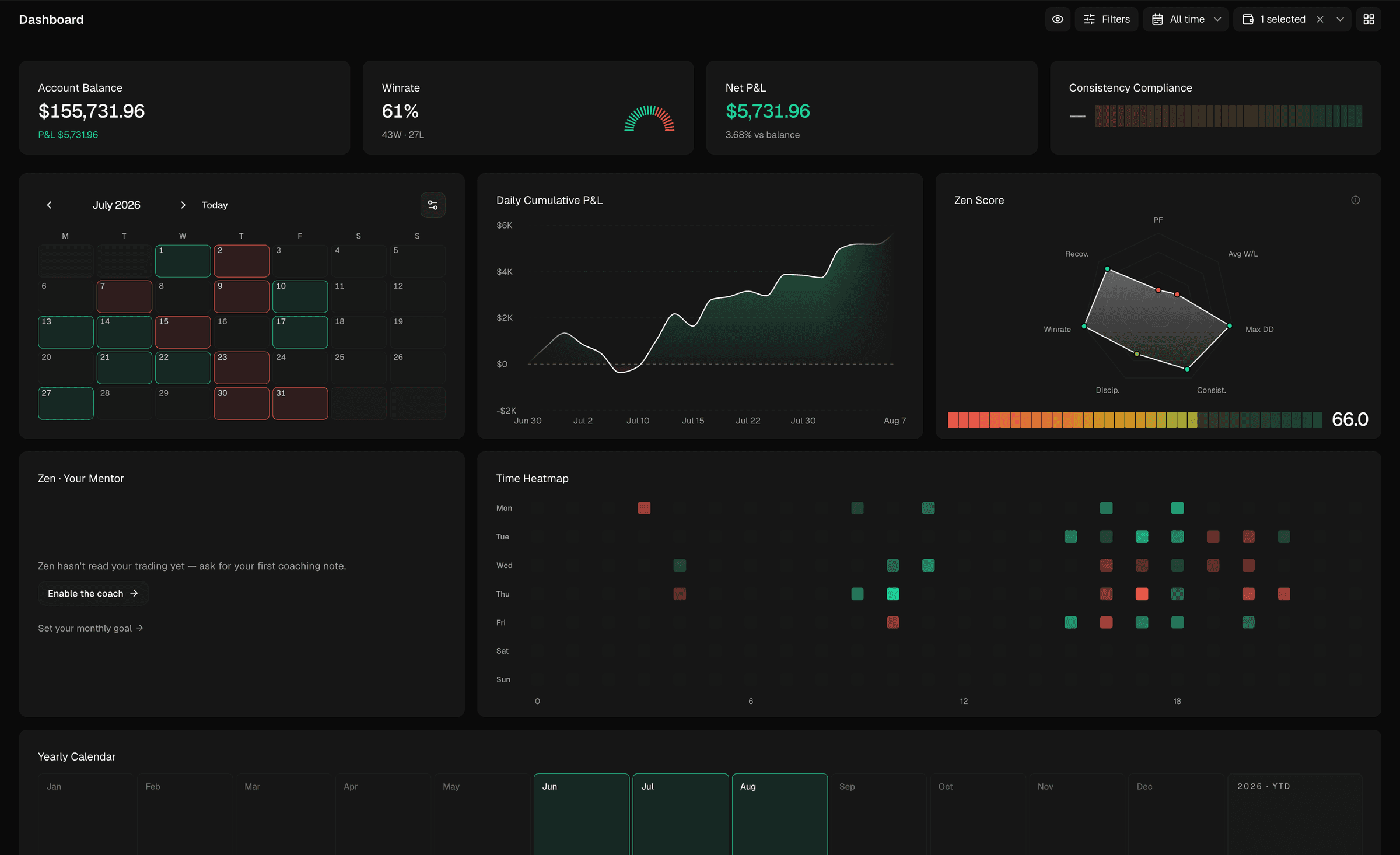Select the Sep month in Yearly Calendar
The width and height of the screenshot is (1400, 855).
click(879, 814)
